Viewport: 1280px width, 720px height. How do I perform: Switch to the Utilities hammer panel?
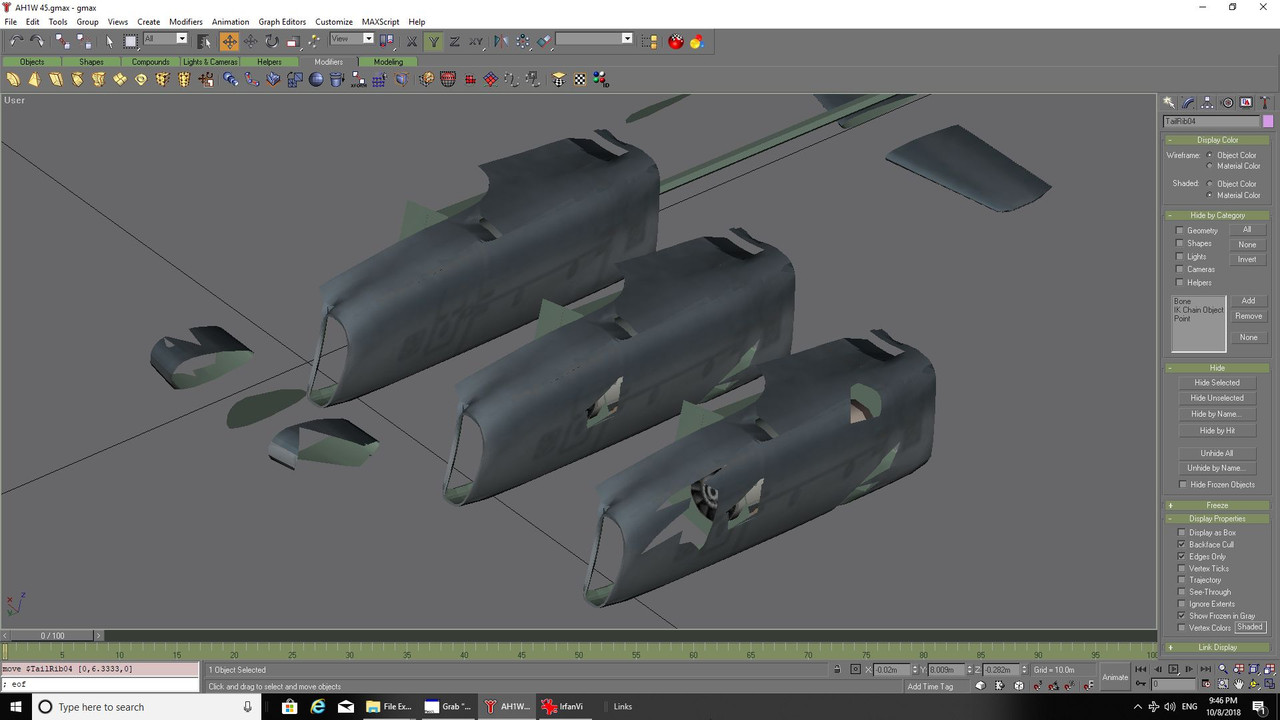point(1265,102)
